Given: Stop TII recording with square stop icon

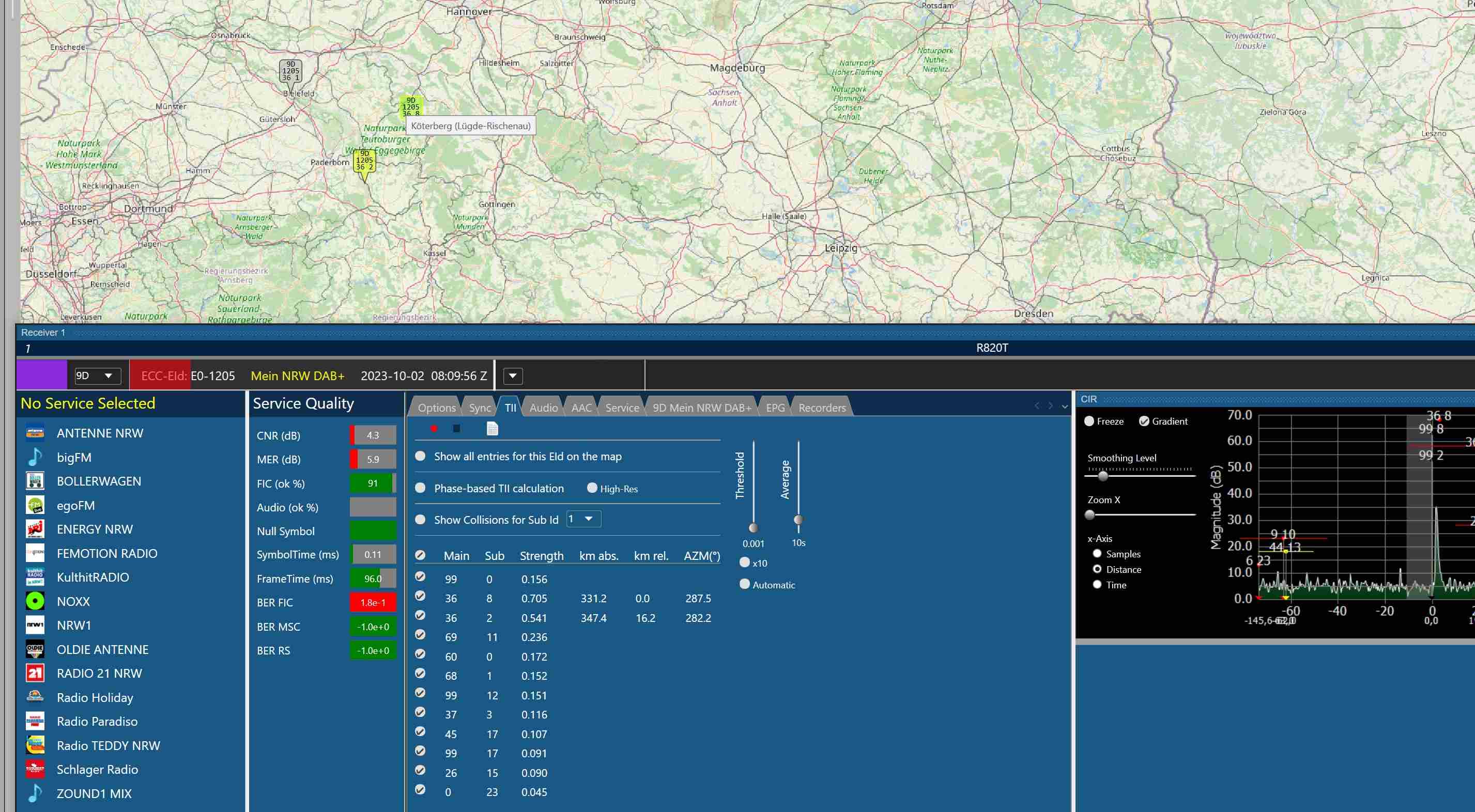Looking at the screenshot, I should (x=456, y=429).
